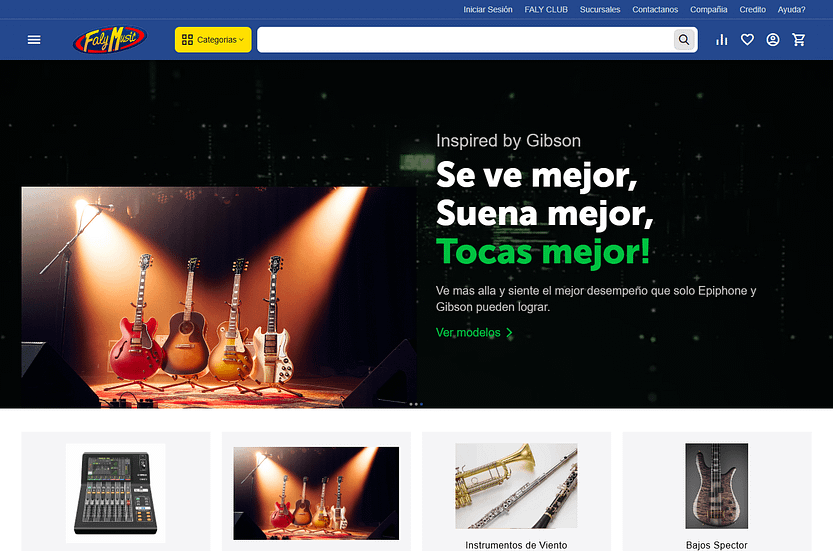Select the Bajos Spector bass thumbnail
The width and height of the screenshot is (833, 551).
tap(716, 486)
